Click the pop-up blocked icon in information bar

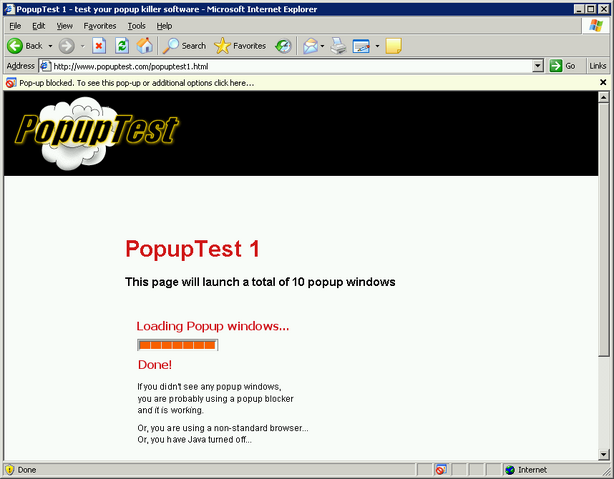[11, 83]
